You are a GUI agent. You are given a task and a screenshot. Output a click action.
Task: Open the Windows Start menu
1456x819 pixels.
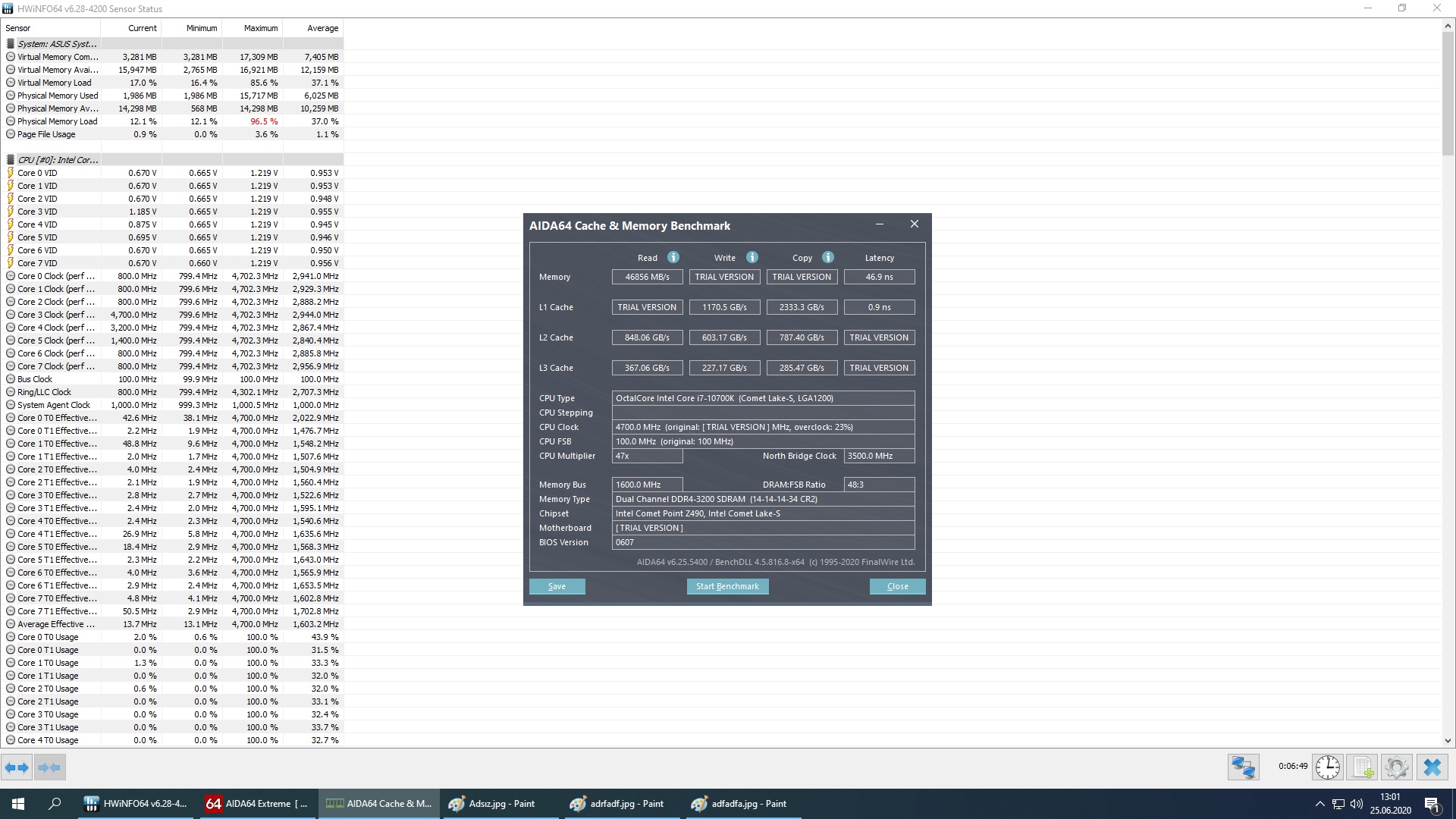point(18,804)
